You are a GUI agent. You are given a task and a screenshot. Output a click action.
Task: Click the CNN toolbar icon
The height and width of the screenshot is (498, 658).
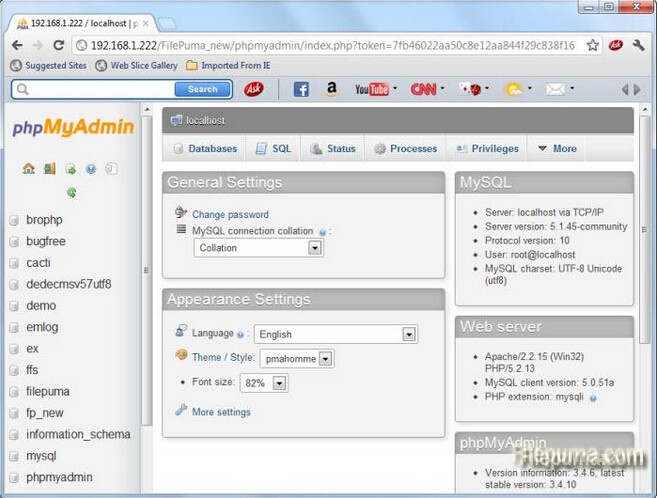[424, 89]
